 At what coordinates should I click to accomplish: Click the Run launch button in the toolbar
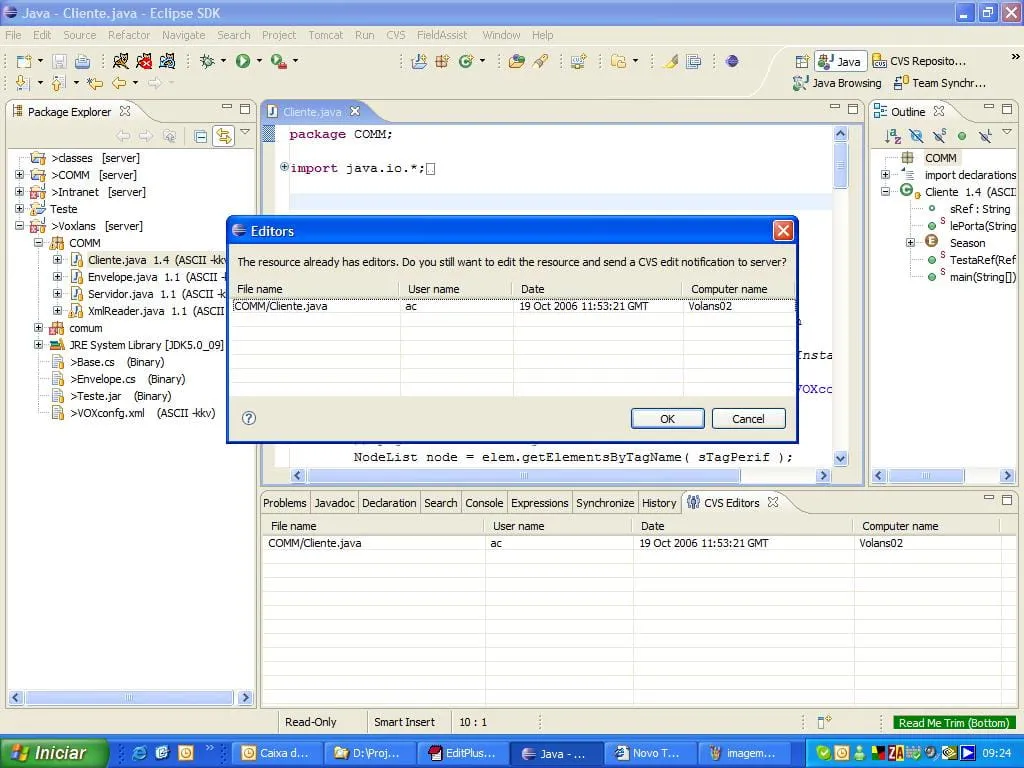(x=243, y=61)
